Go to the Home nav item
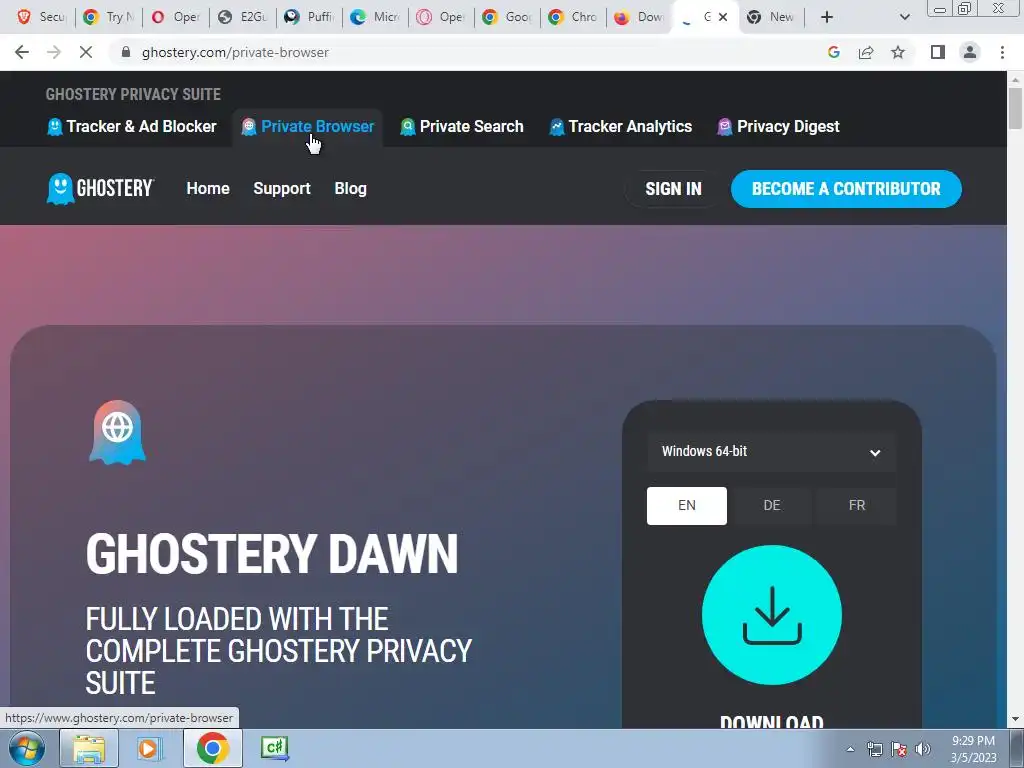Image resolution: width=1024 pixels, height=768 pixels. (x=208, y=189)
